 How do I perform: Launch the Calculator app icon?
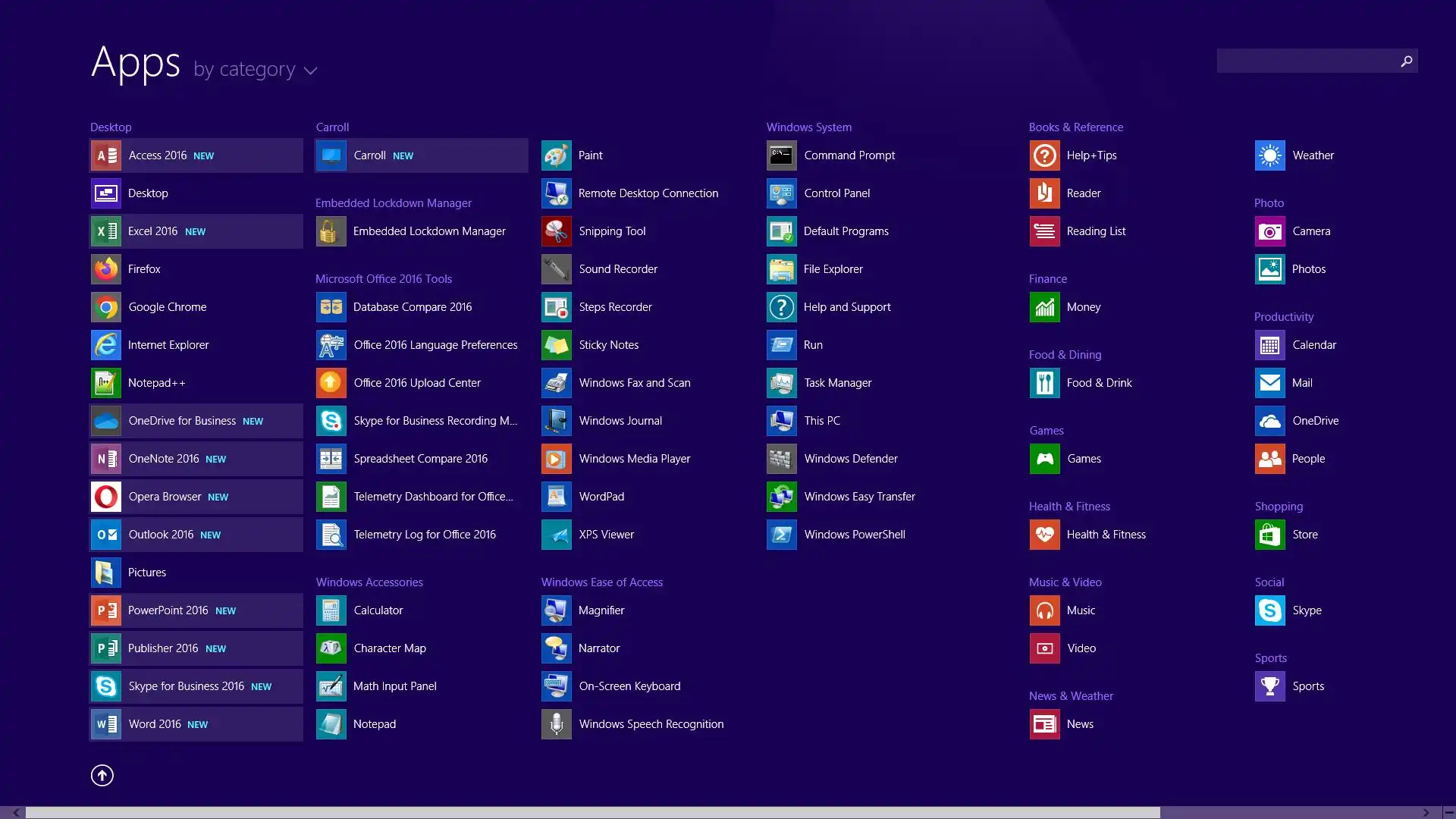click(x=331, y=610)
